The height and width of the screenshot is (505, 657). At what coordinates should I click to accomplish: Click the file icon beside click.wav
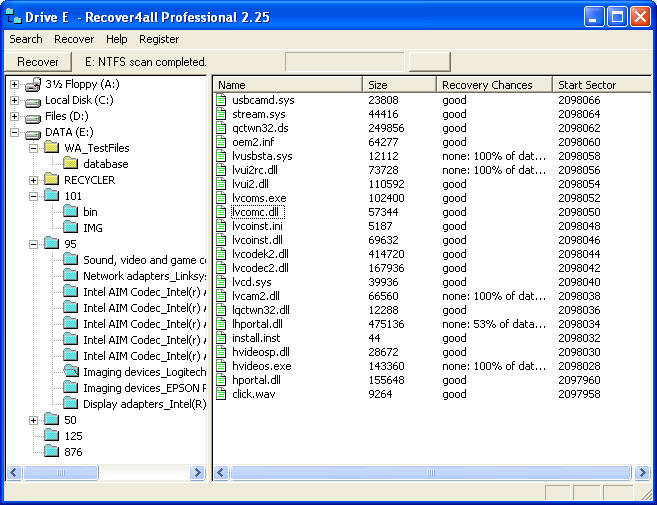[x=221, y=394]
